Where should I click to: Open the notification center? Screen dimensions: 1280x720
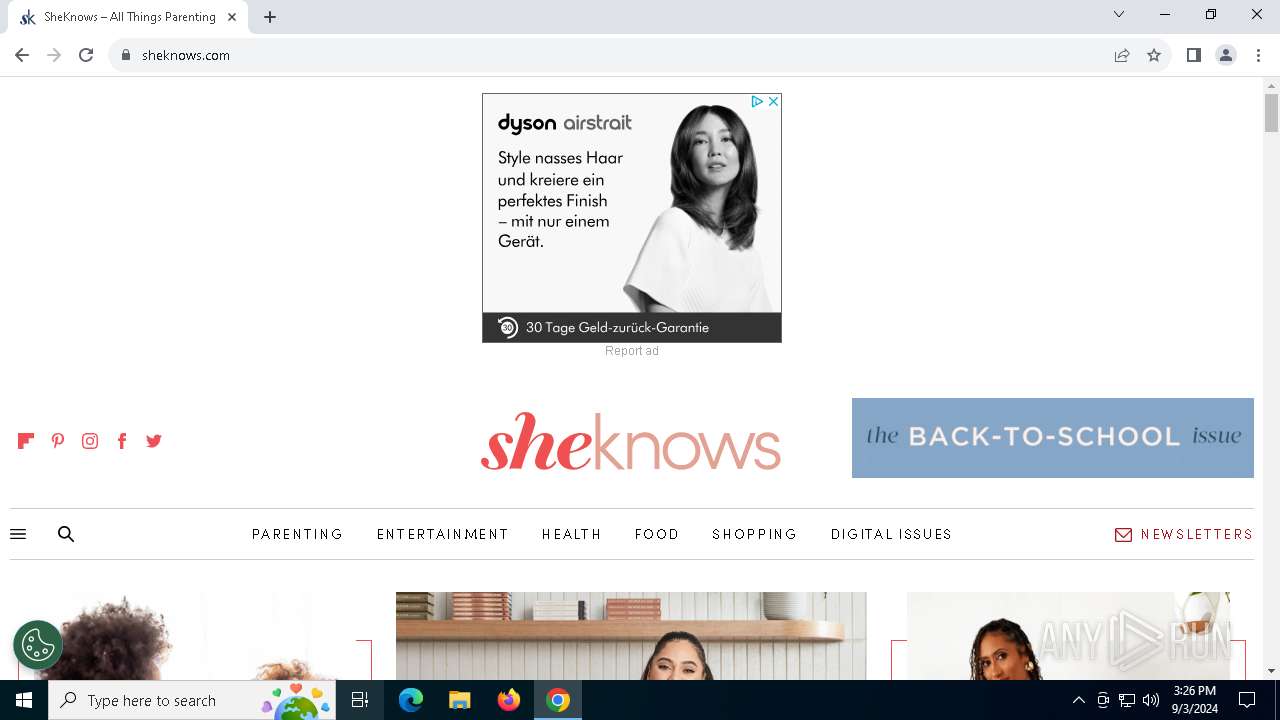click(1247, 700)
